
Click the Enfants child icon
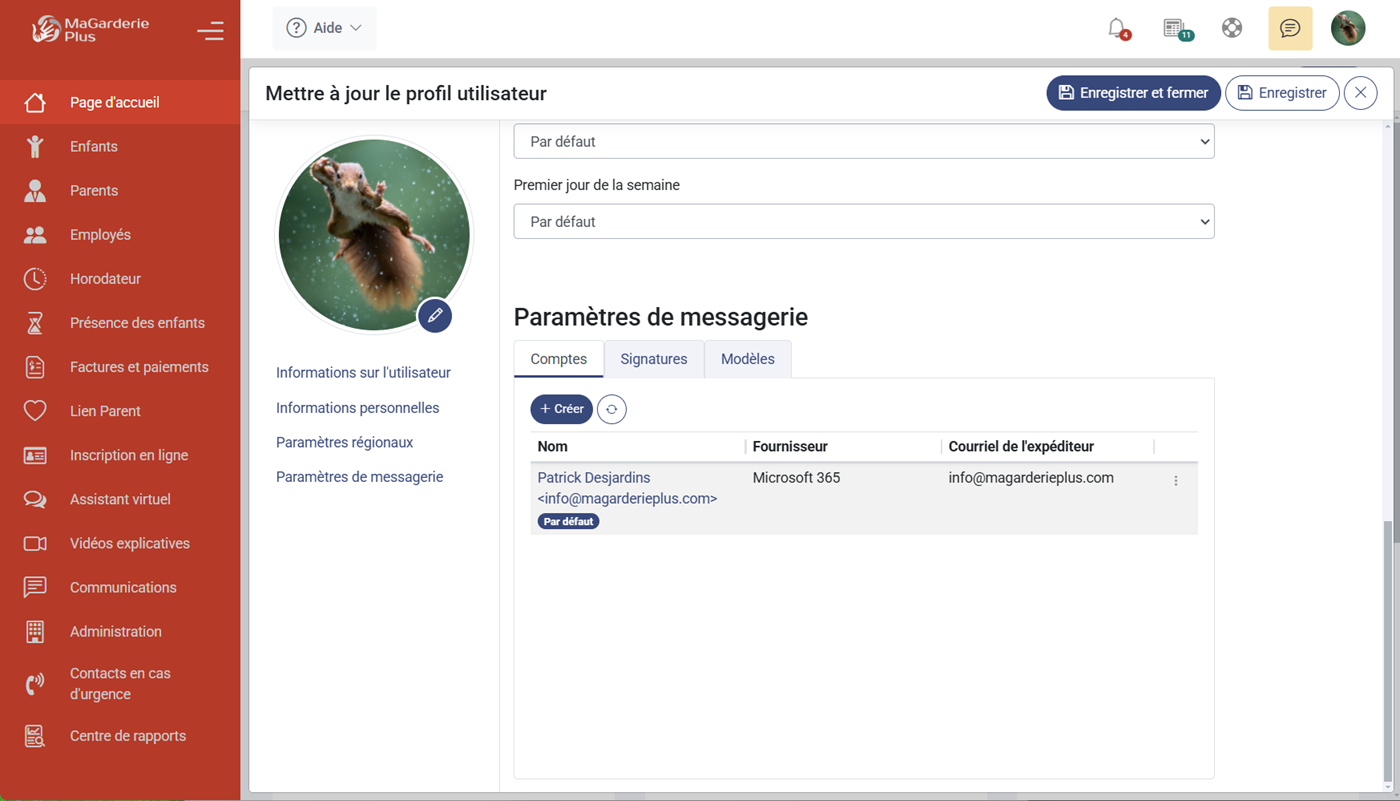[35, 146]
